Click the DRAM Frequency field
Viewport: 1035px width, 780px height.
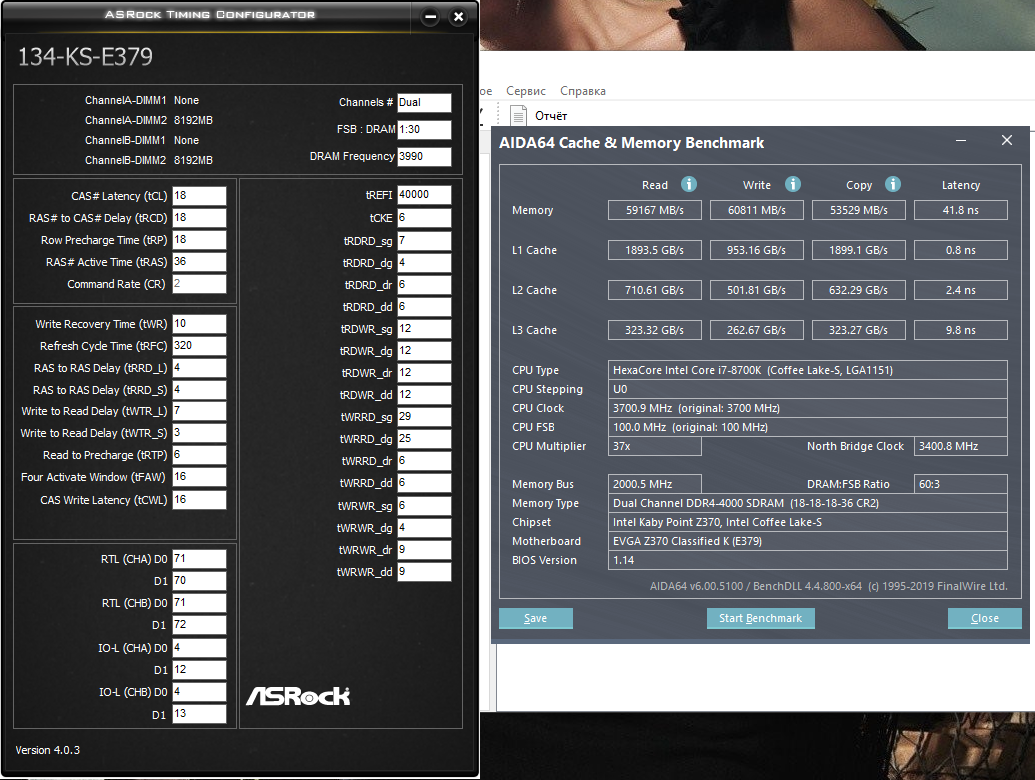(x=424, y=156)
